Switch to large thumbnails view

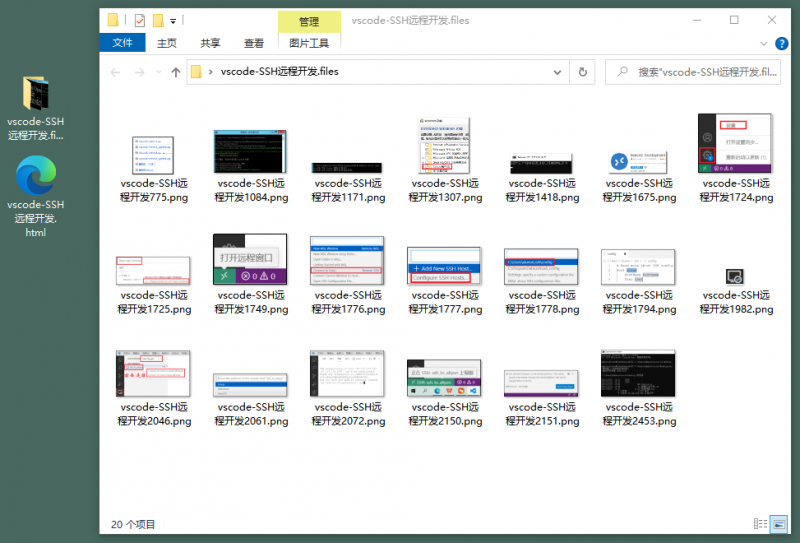pyautogui.click(x=779, y=523)
